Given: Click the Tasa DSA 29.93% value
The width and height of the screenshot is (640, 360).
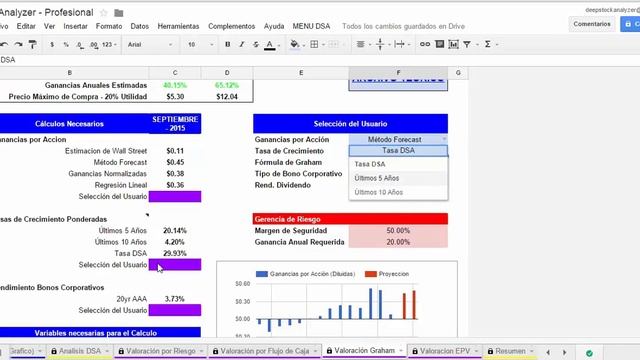Looking at the screenshot, I should (x=175, y=253).
